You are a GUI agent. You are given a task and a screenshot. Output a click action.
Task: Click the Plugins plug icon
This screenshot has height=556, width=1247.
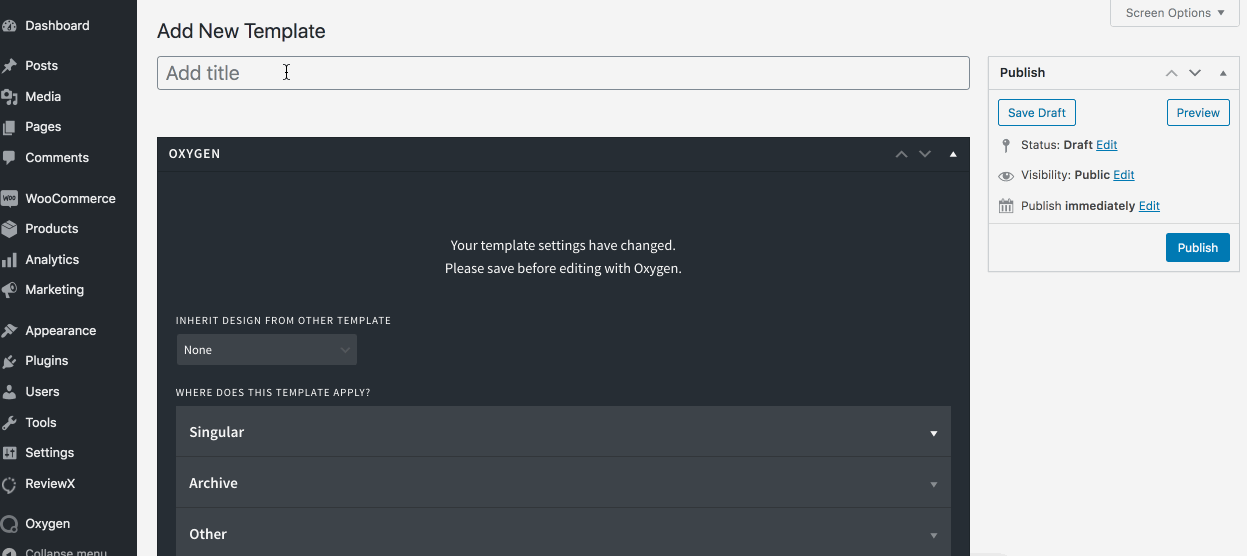click(x=10, y=361)
